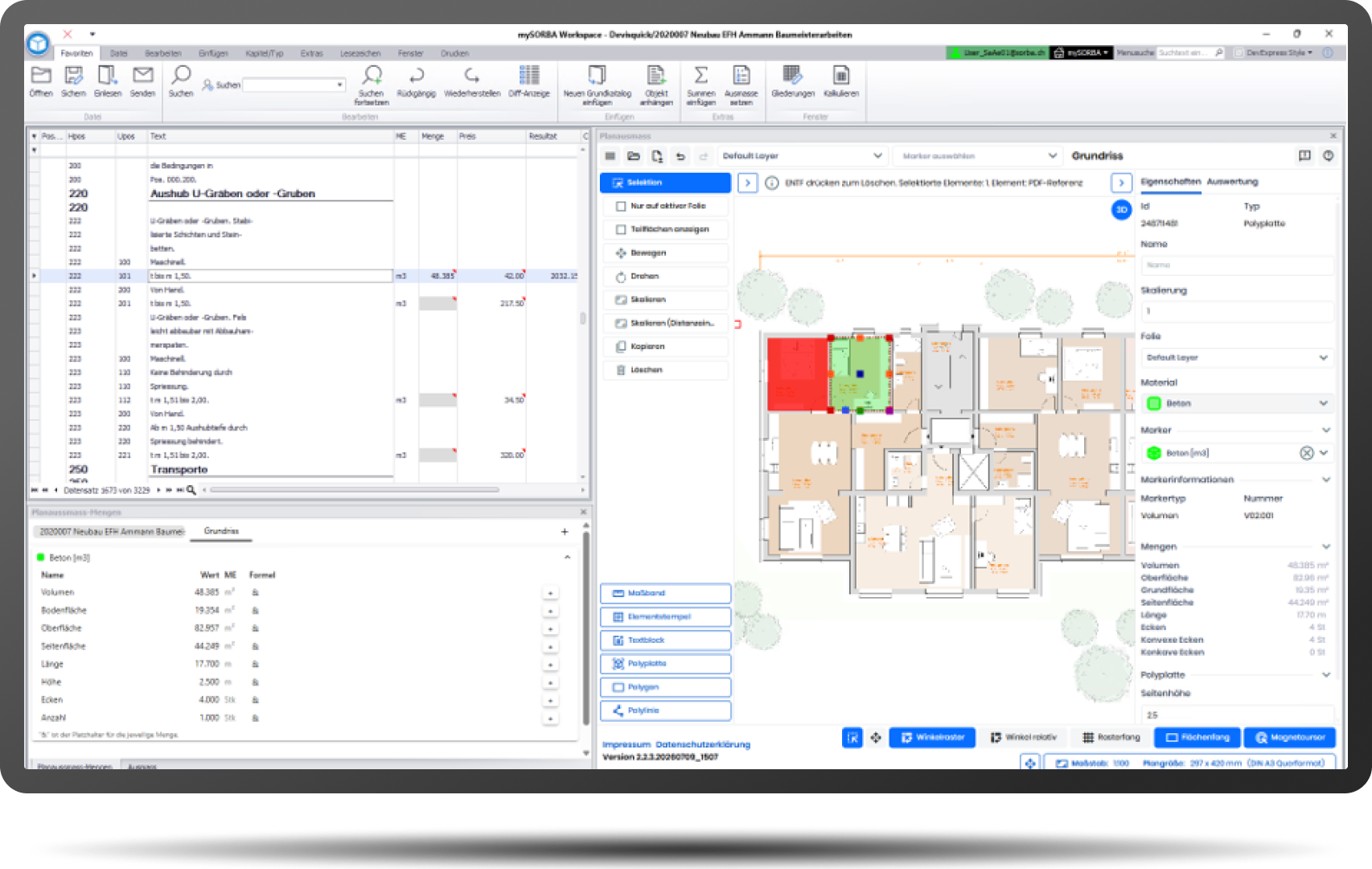Select the Polyplatte drawing tool

[x=665, y=664]
